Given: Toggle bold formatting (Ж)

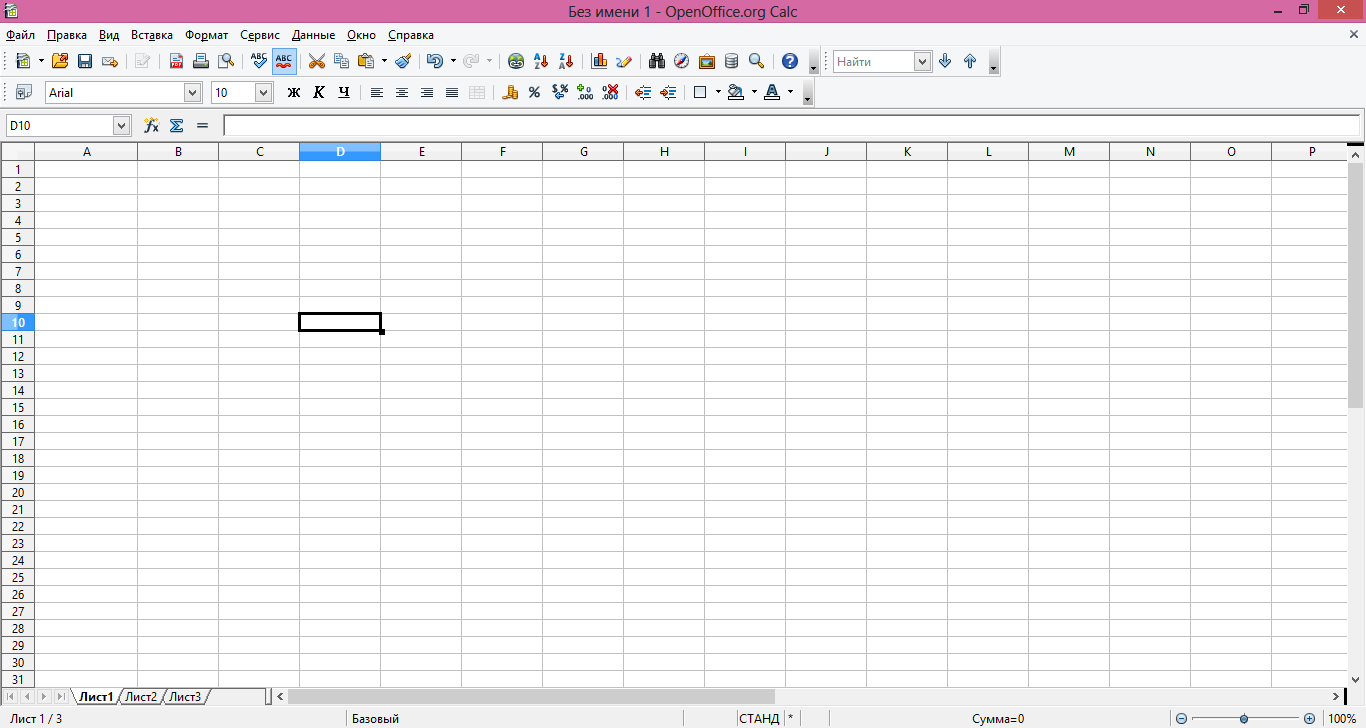Looking at the screenshot, I should 294,92.
